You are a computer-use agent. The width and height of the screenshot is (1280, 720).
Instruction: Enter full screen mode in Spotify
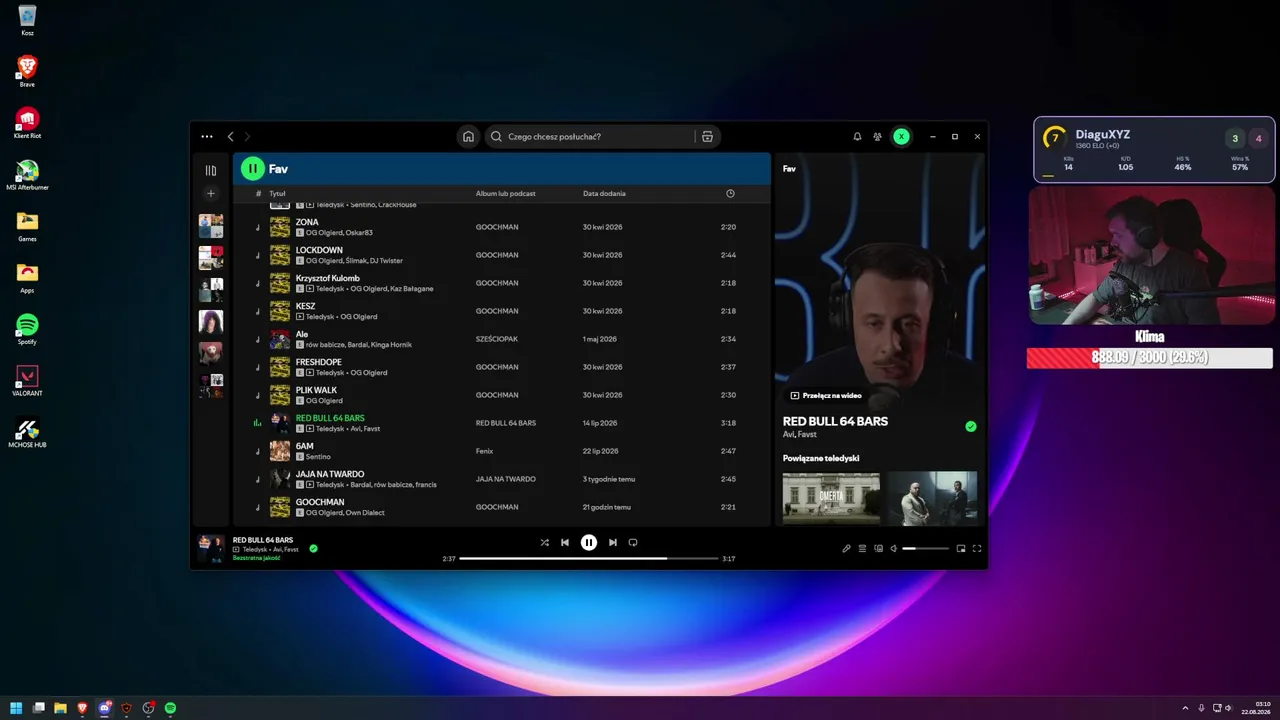click(x=977, y=549)
